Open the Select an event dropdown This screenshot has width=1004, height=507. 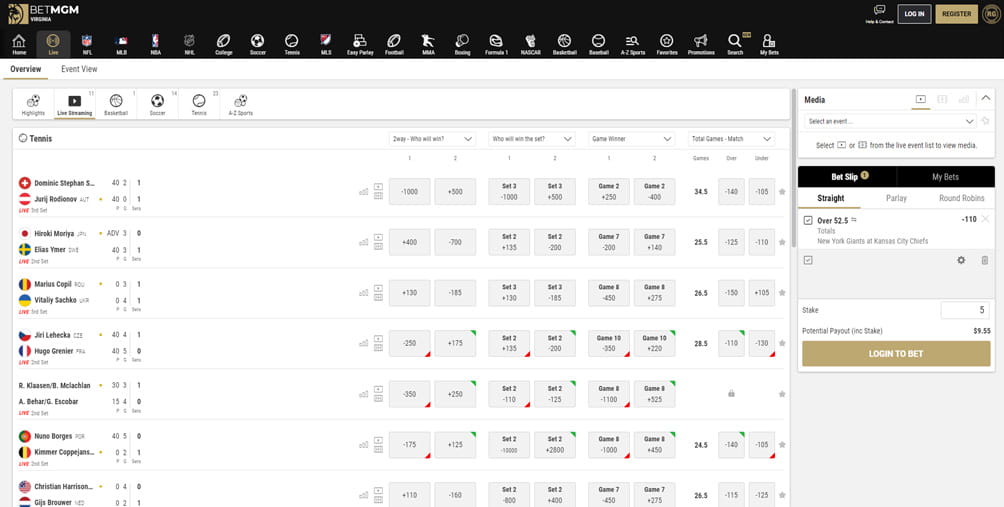(x=891, y=121)
